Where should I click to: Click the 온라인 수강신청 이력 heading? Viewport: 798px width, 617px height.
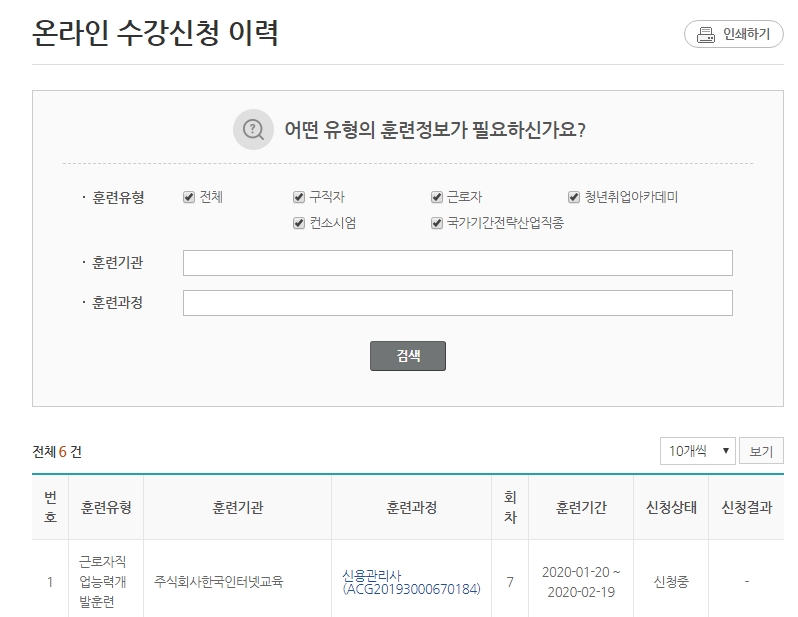point(155,33)
